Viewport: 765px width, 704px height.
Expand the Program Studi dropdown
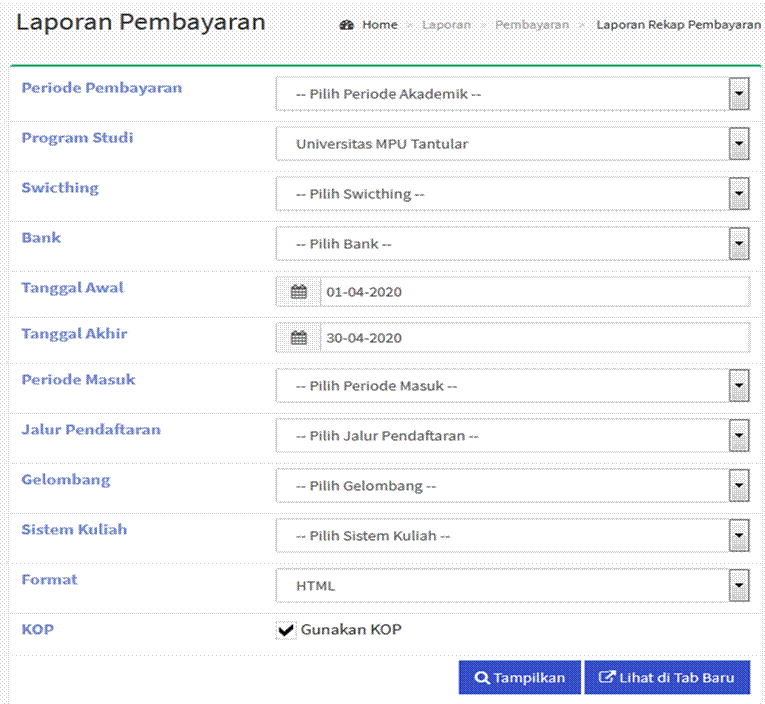coord(512,144)
